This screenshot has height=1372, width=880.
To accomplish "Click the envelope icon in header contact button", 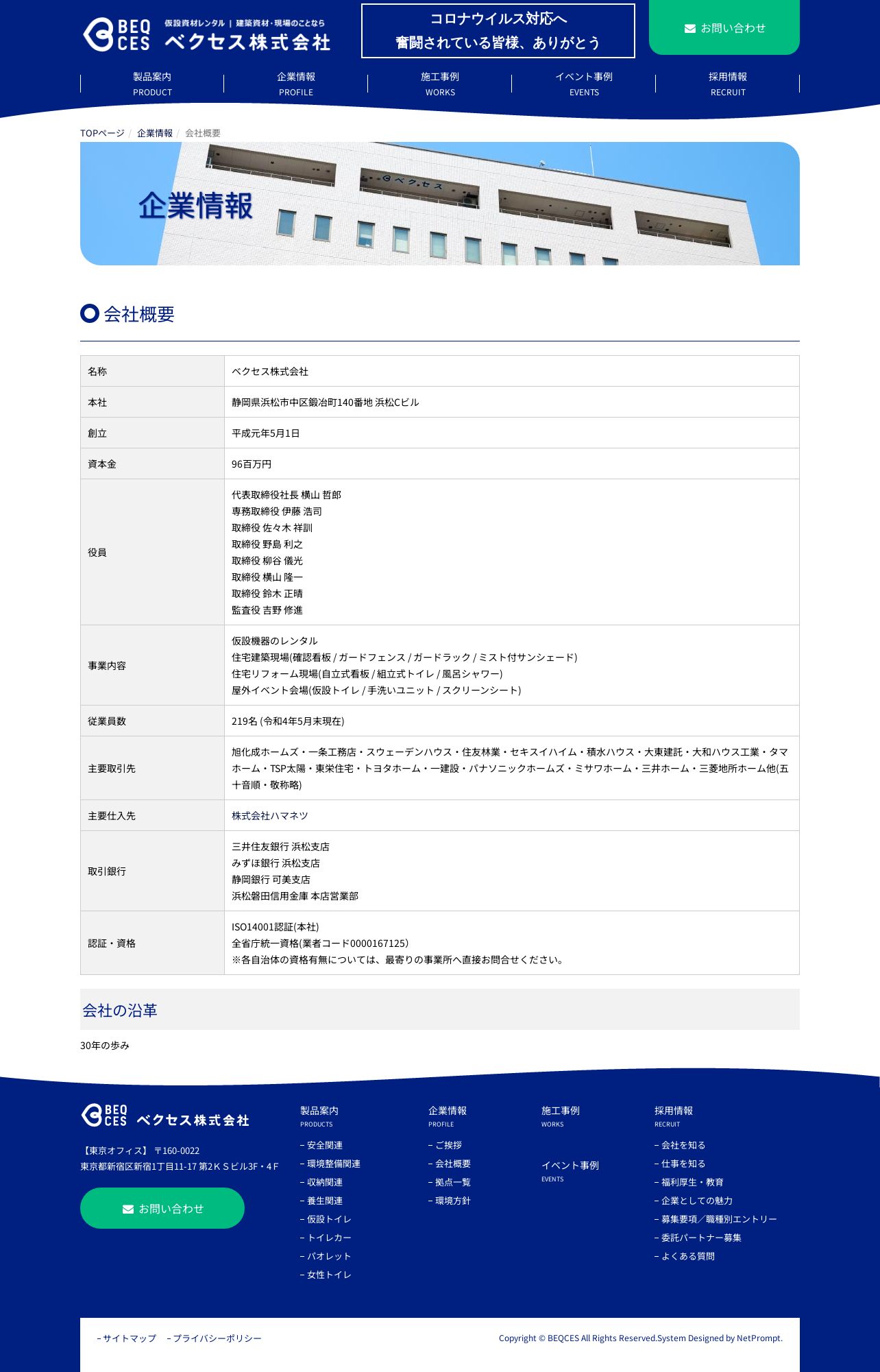I will [x=689, y=28].
